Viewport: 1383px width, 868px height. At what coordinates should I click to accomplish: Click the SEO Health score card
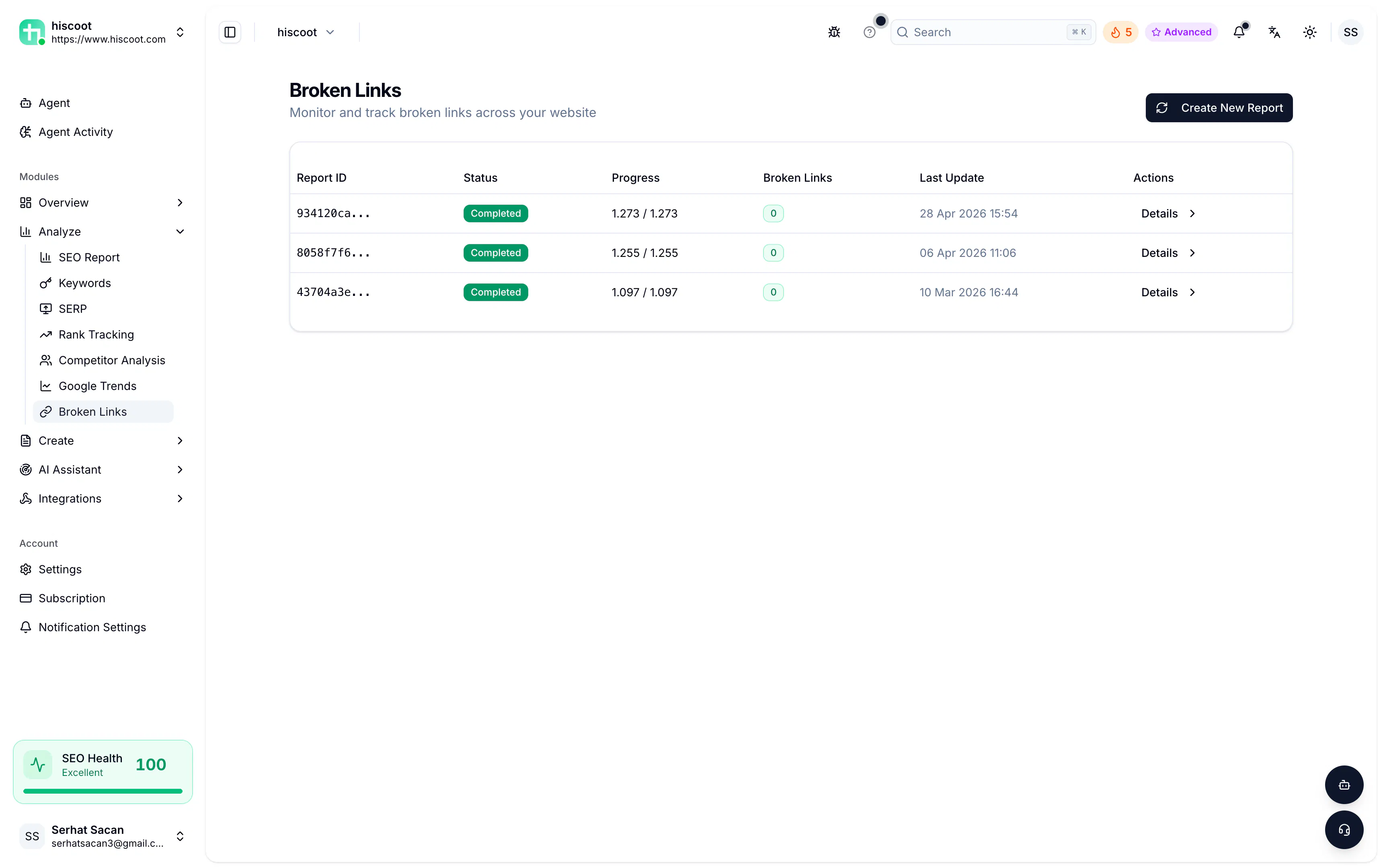103,772
